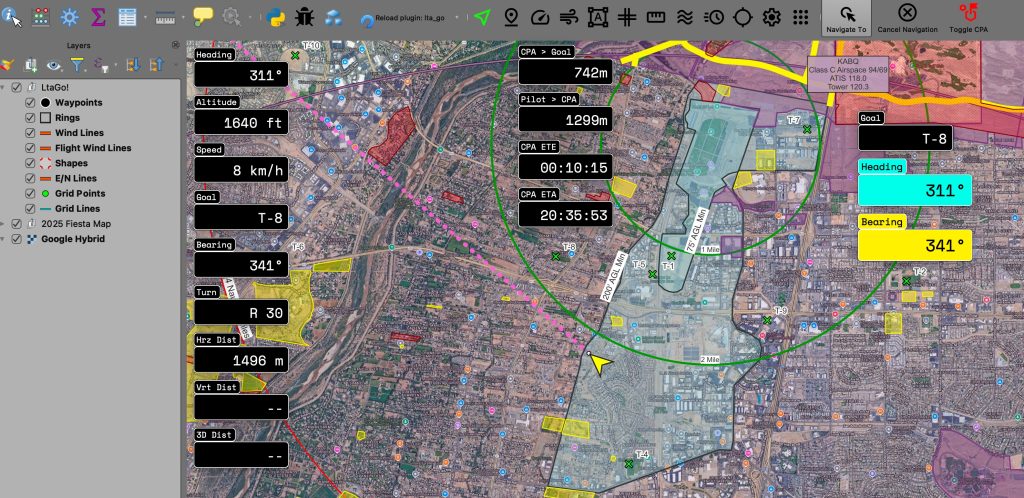The width and height of the screenshot is (1024, 498).
Task: Open the Statistical Summary sigma tool
Action: tap(98, 17)
